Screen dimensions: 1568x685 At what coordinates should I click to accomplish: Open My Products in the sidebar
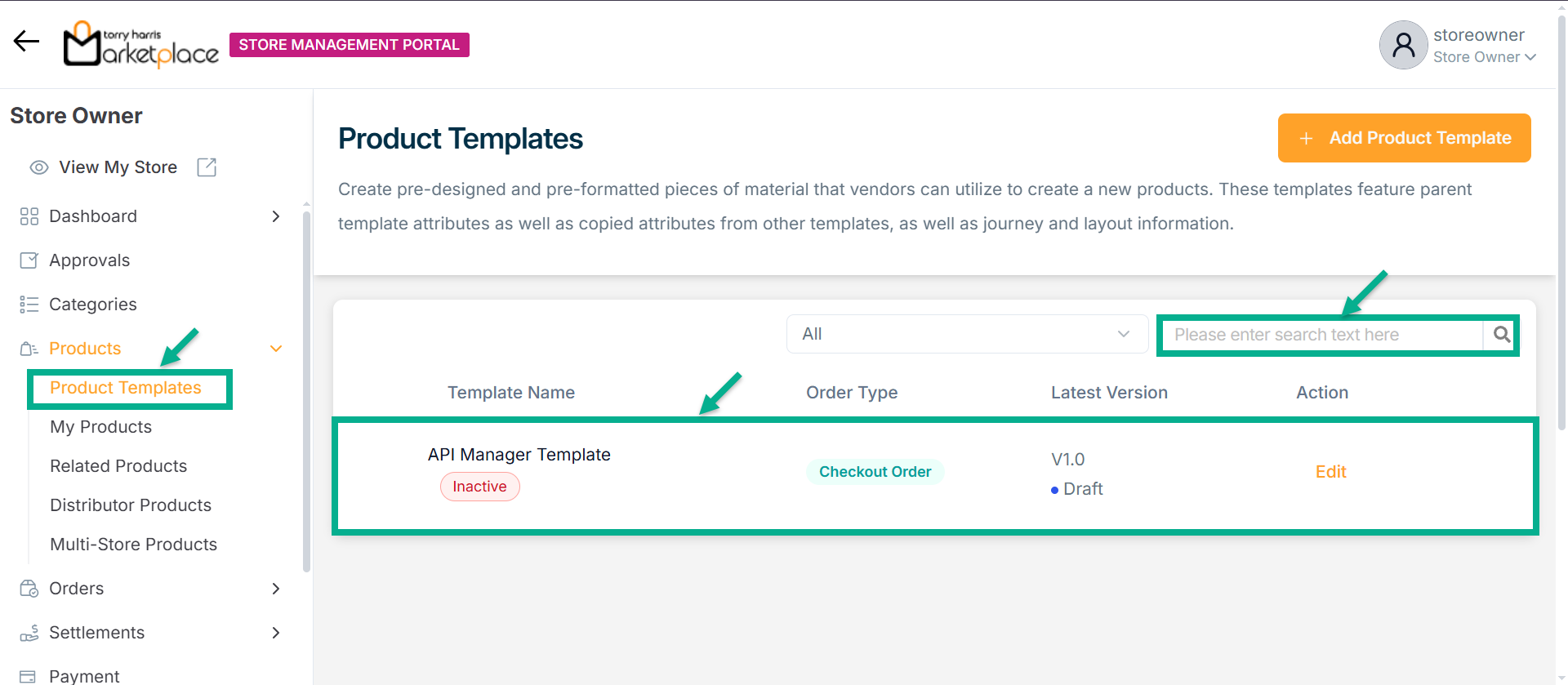pos(101,427)
